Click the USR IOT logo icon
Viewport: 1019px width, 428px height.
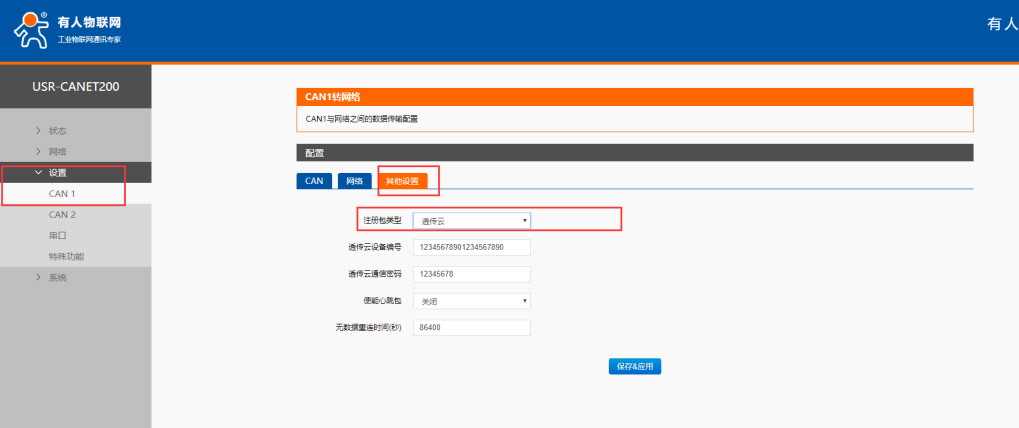pyautogui.click(x=30, y=30)
